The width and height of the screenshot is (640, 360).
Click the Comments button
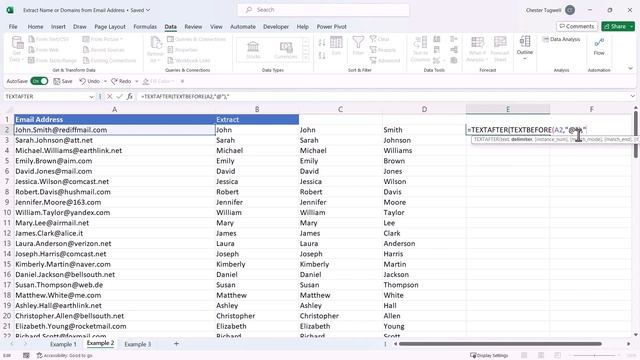tap(577, 26)
